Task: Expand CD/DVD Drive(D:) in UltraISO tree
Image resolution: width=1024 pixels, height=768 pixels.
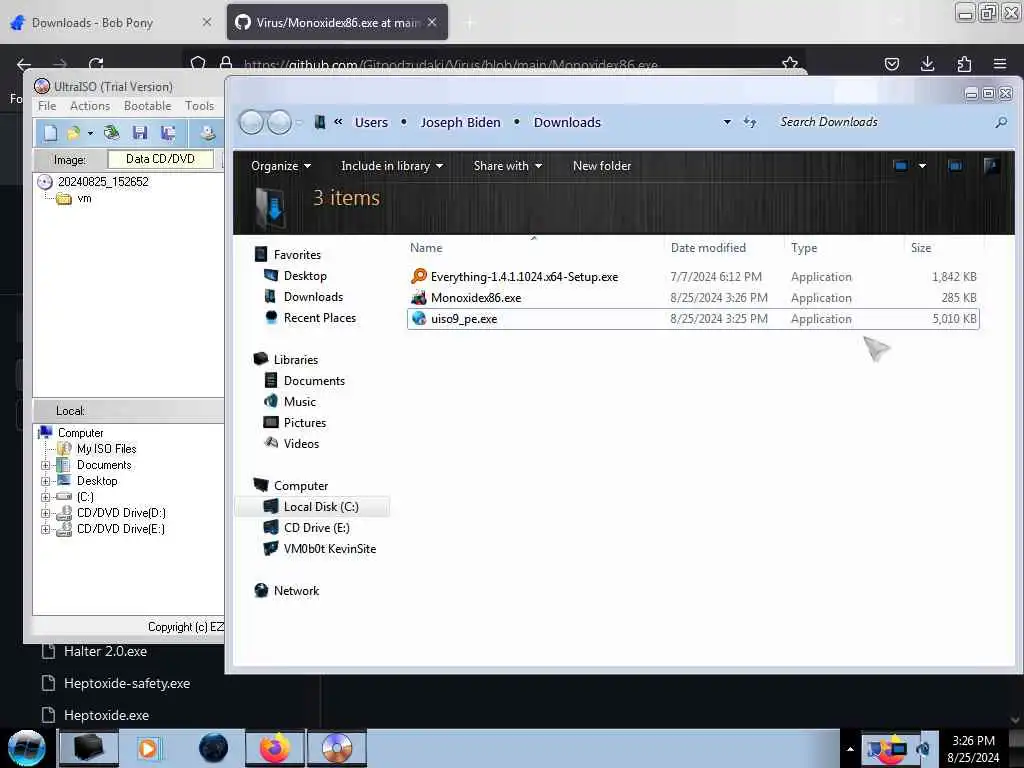Action: [46, 513]
